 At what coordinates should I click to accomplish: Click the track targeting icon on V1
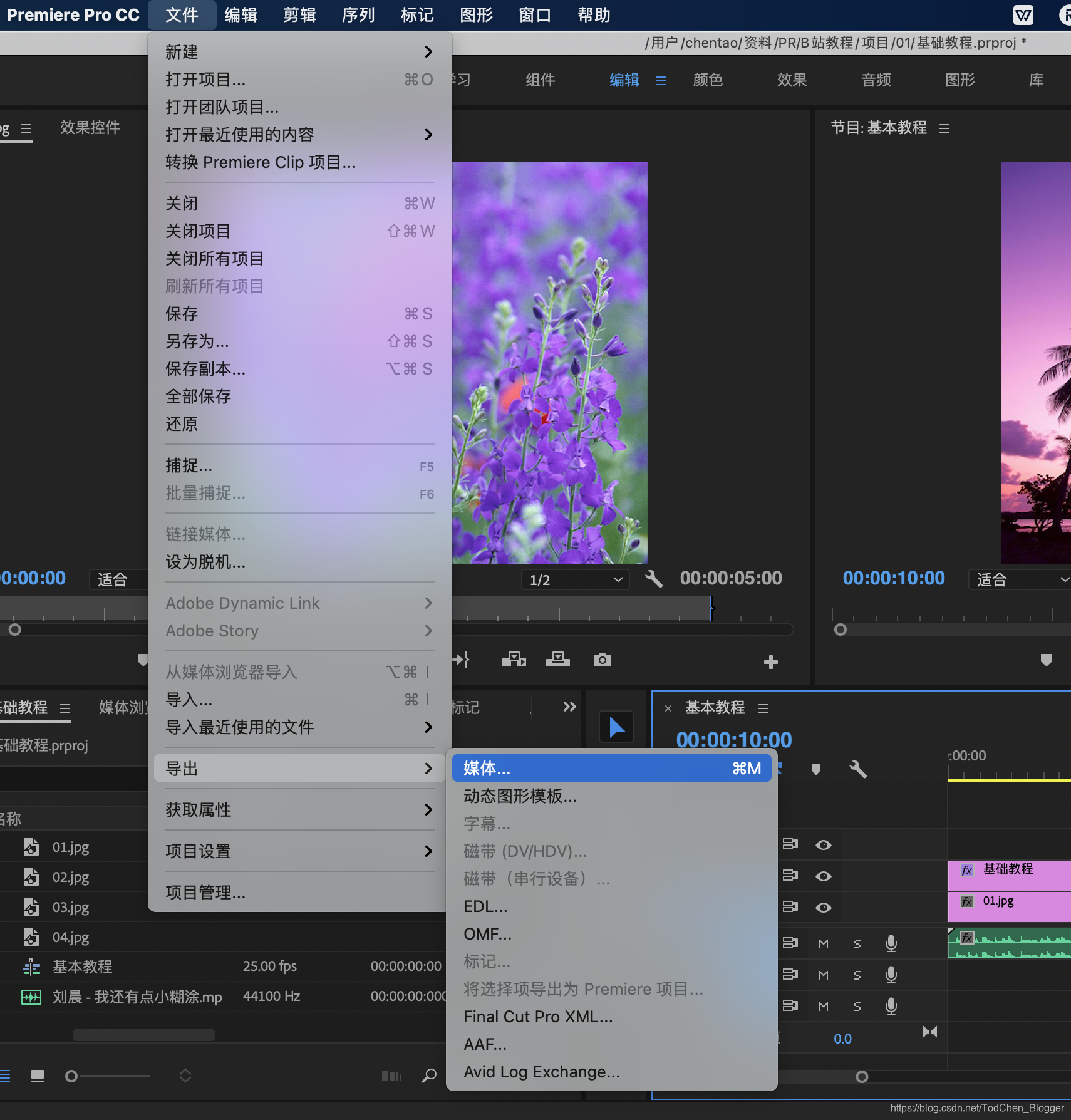790,907
